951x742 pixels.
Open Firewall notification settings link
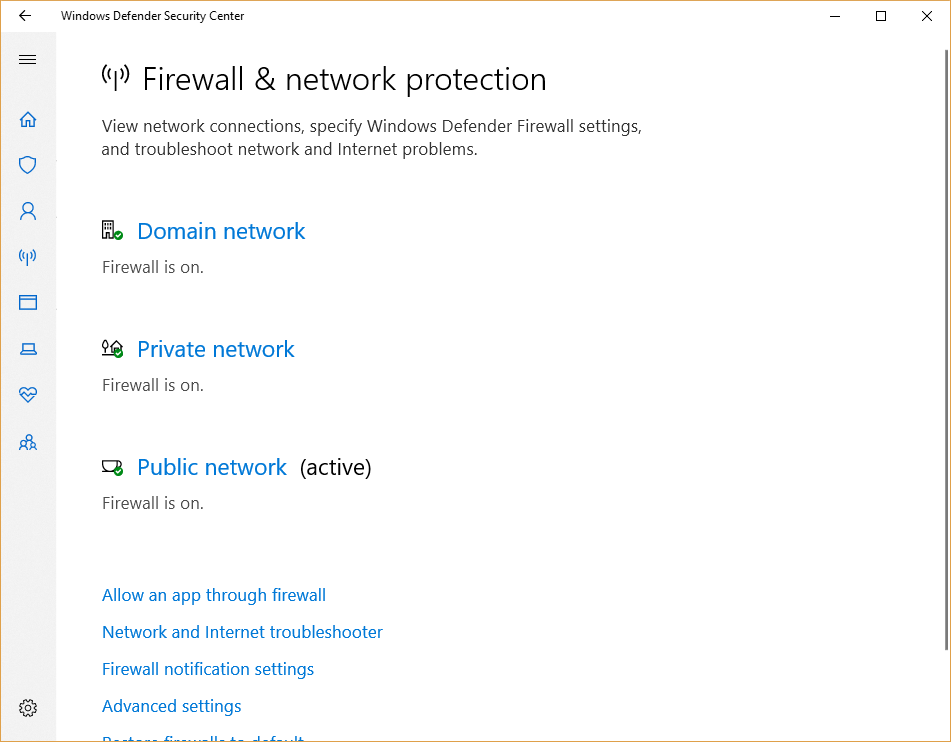[x=208, y=669]
